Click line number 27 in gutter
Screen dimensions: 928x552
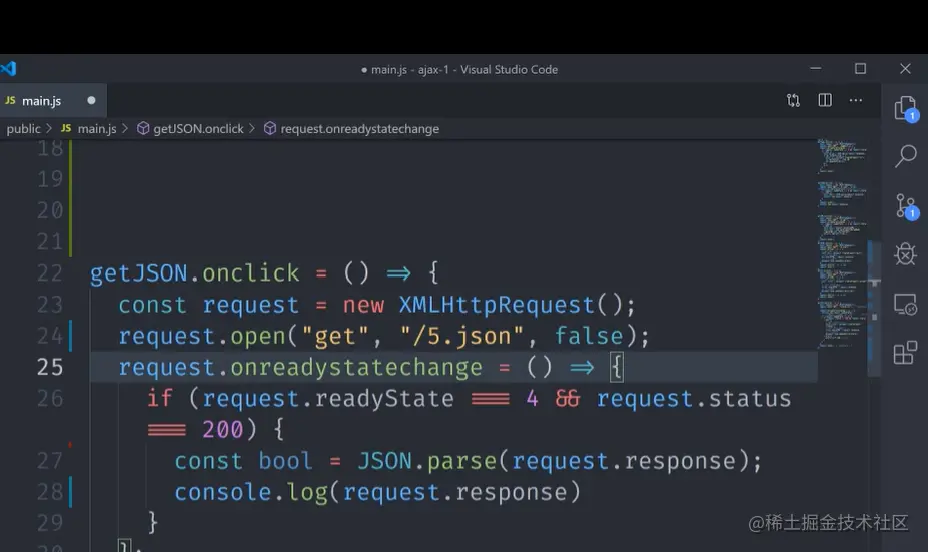(x=50, y=461)
